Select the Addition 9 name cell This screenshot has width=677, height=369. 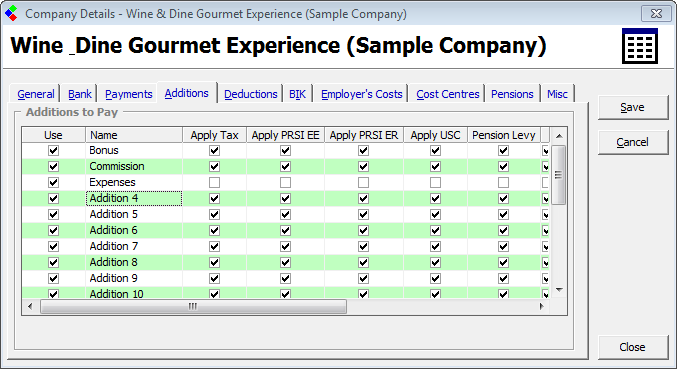(134, 278)
